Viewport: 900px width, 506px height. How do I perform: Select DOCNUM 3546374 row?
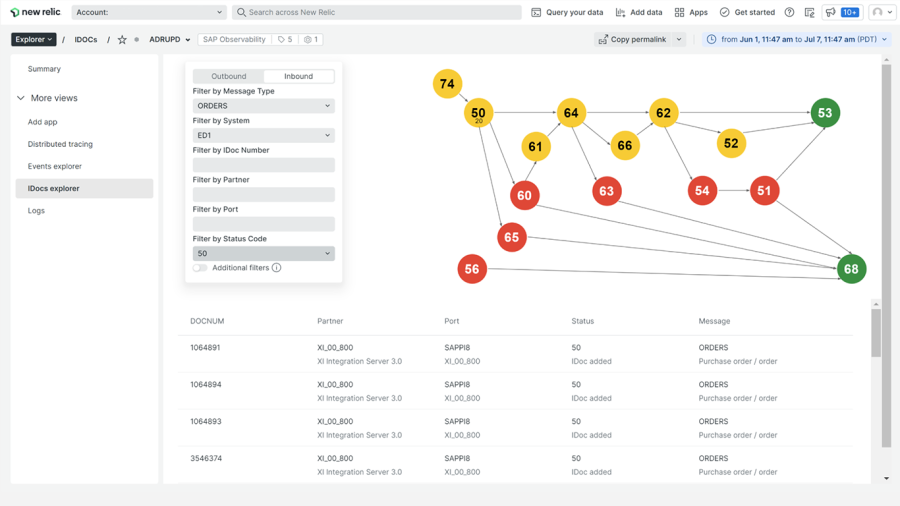[515, 465]
